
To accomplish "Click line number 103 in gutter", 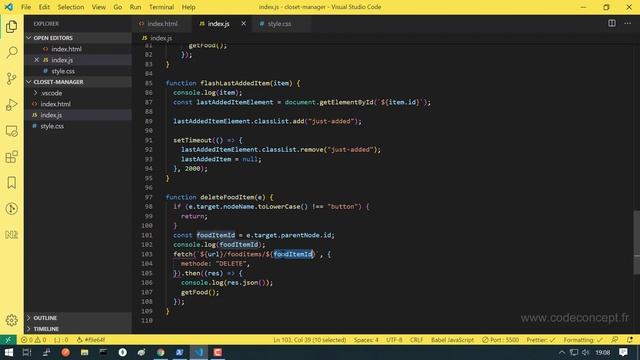I will pos(147,254).
